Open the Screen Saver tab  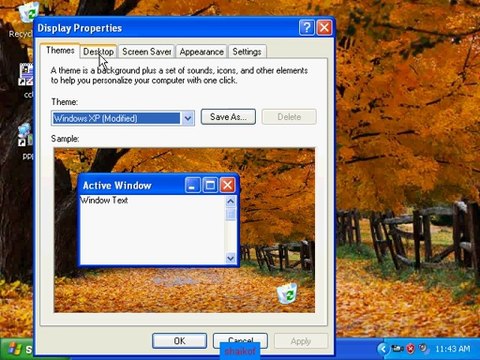pos(147,52)
